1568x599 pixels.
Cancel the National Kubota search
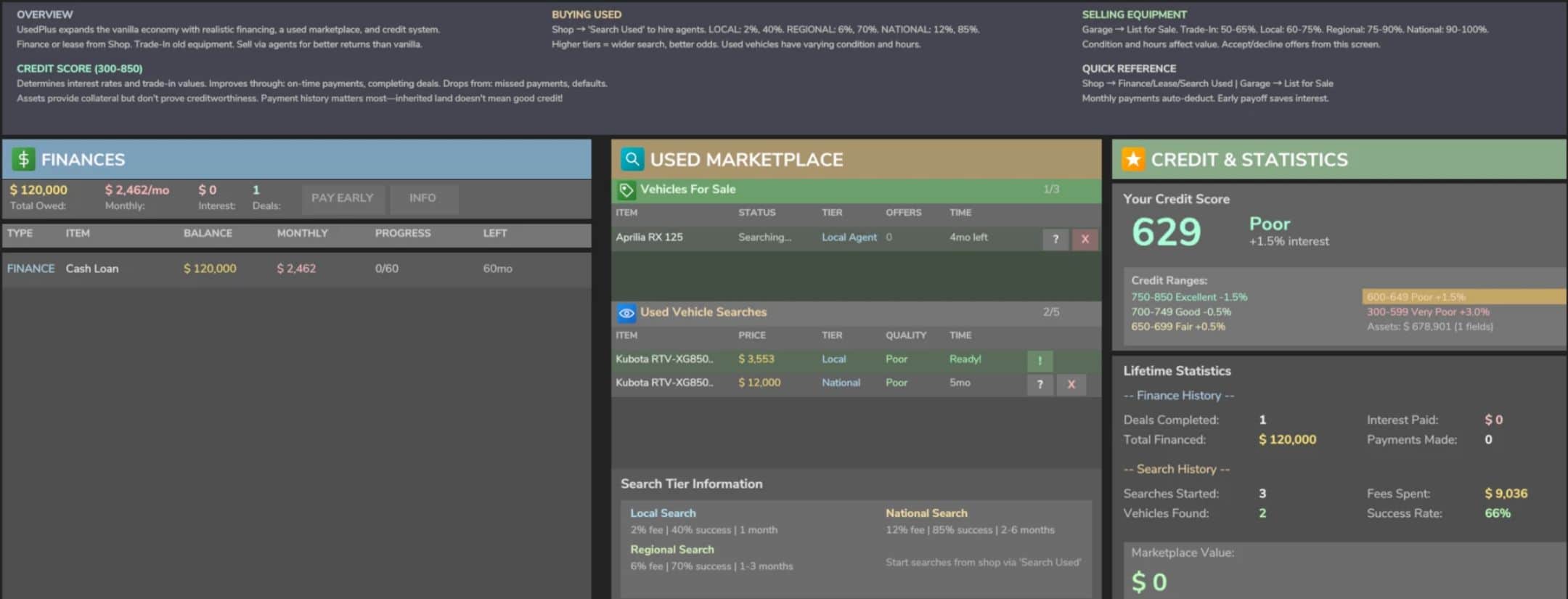coord(1071,384)
